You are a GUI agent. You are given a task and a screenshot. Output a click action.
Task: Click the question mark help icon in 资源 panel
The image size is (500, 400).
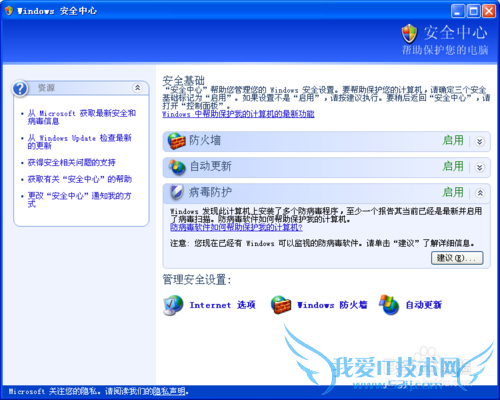click(20, 89)
